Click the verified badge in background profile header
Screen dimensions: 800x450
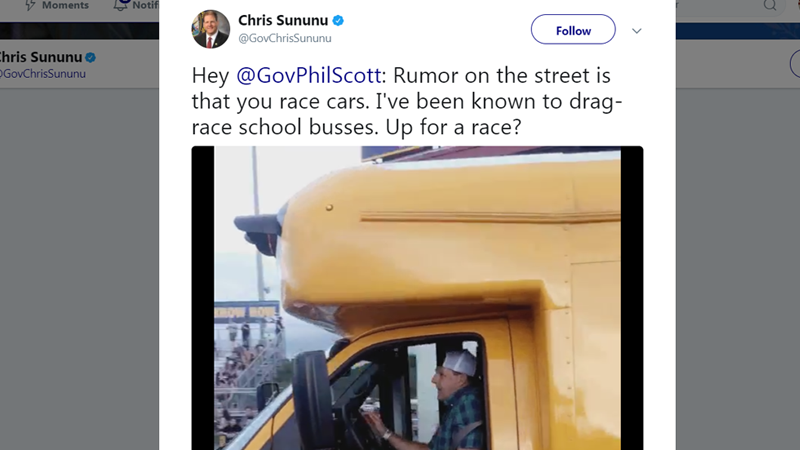pyautogui.click(x=90, y=57)
